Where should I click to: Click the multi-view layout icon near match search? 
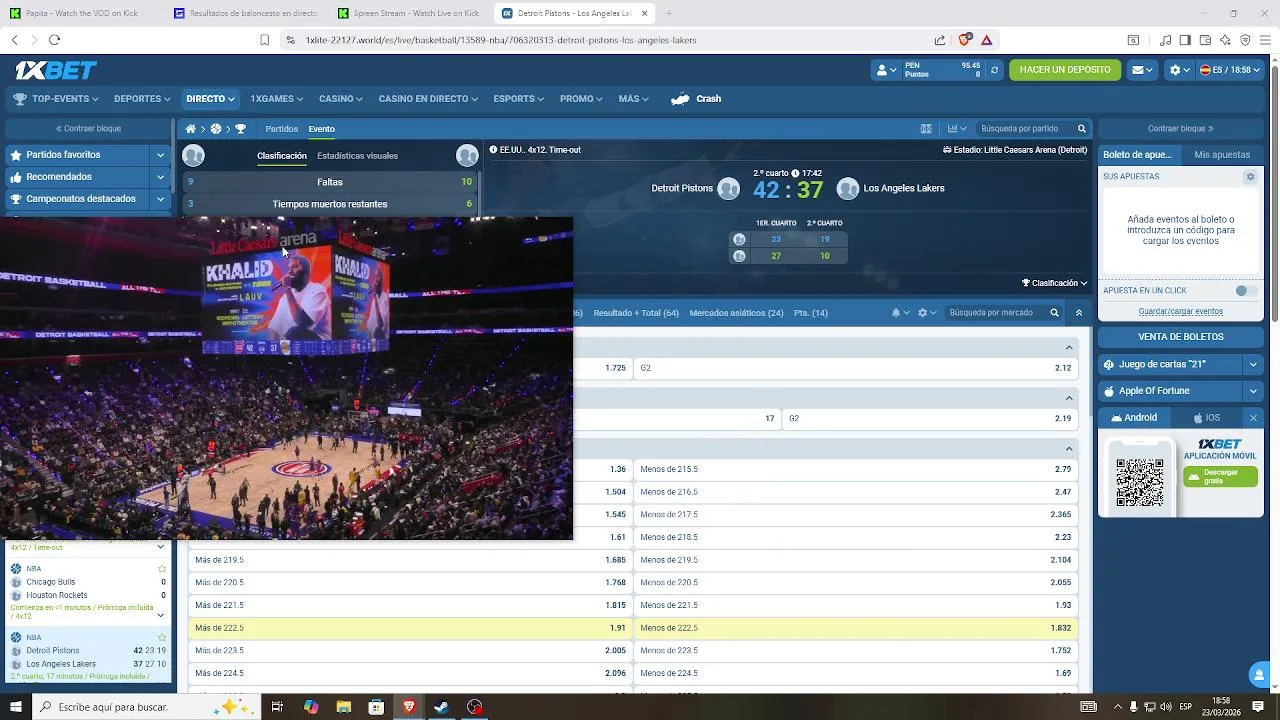[x=926, y=129]
